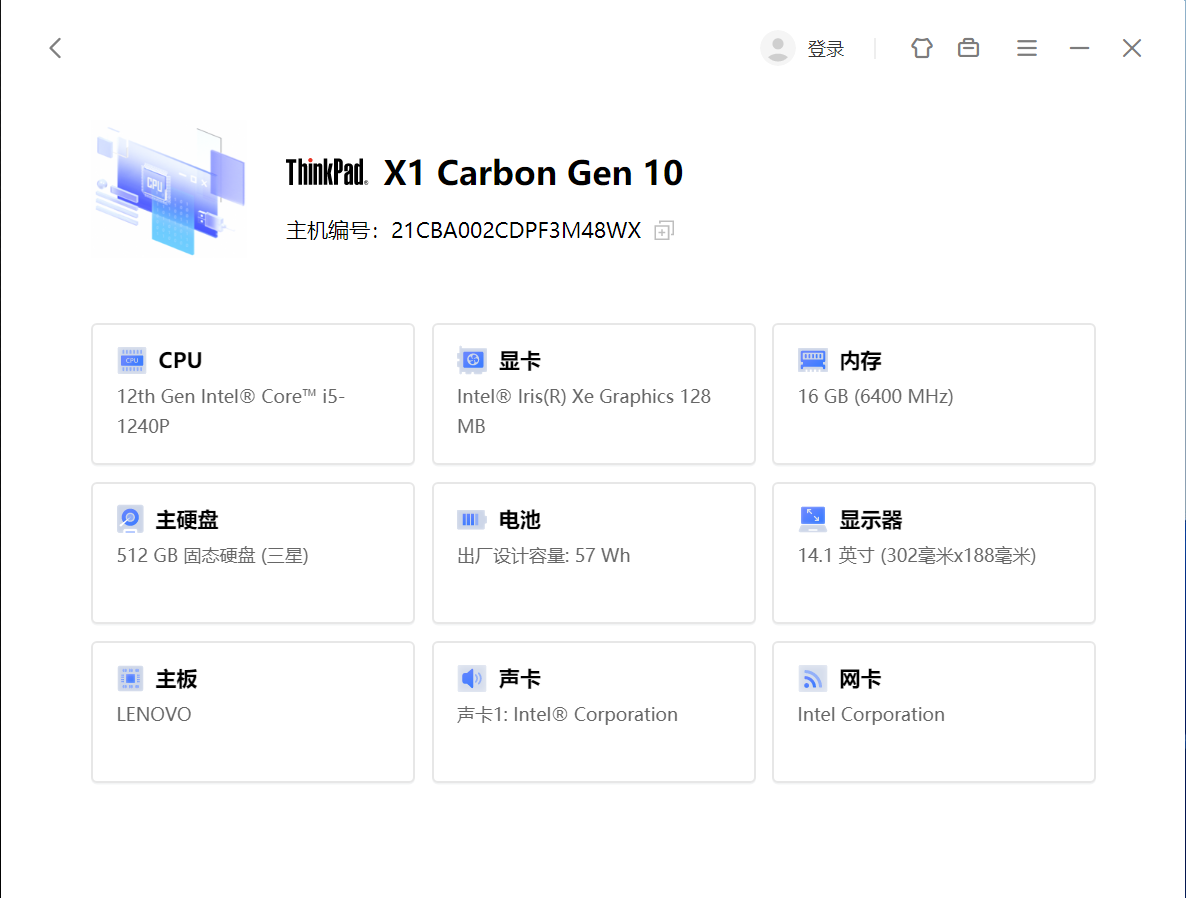Screen dimensions: 1186x898
Task: Click the 显卡 graphics card icon
Action: click(x=472, y=360)
